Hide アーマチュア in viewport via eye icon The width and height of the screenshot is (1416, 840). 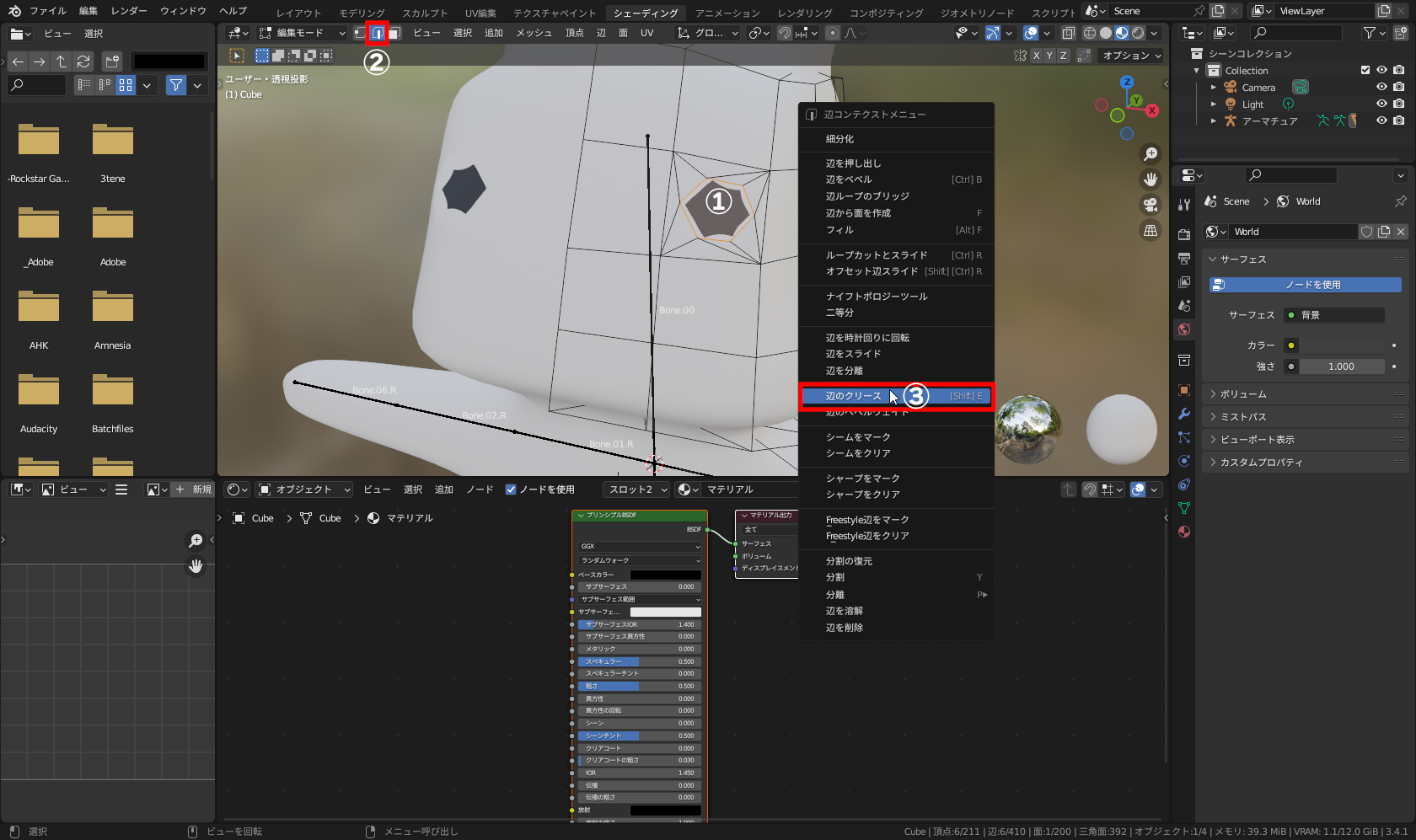1381,120
